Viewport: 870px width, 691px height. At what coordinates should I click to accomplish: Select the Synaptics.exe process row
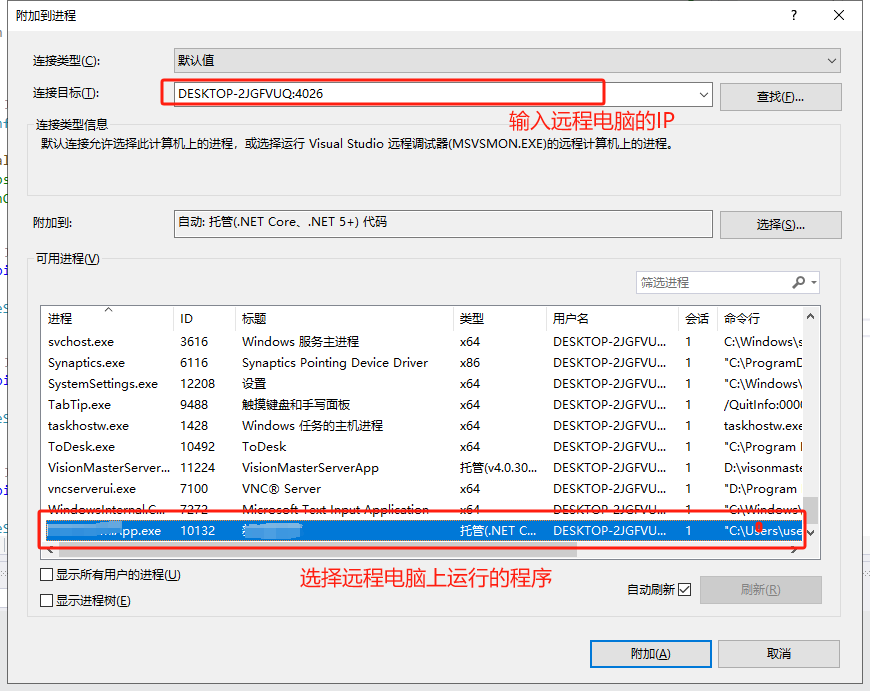(x=422, y=363)
